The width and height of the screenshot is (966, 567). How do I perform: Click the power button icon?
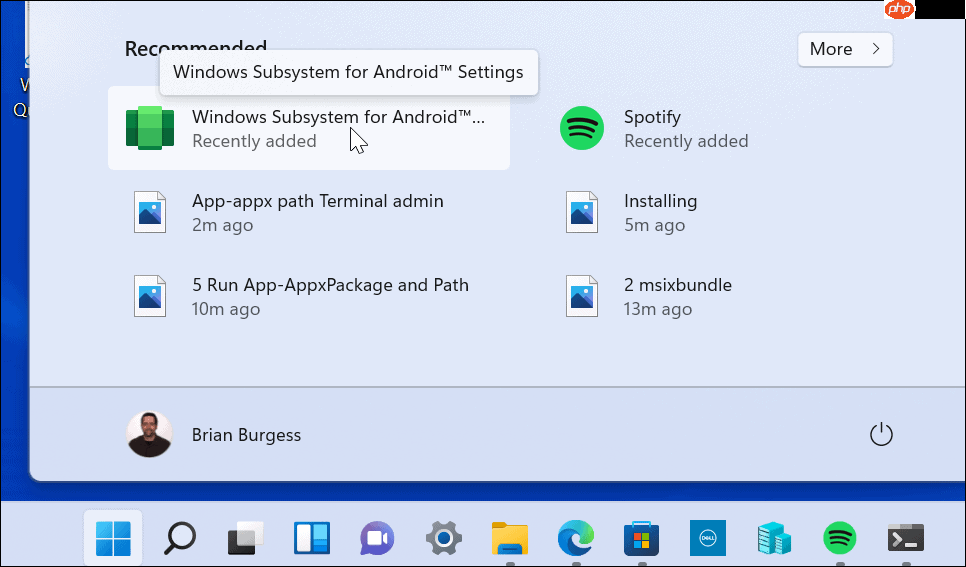[x=881, y=434]
